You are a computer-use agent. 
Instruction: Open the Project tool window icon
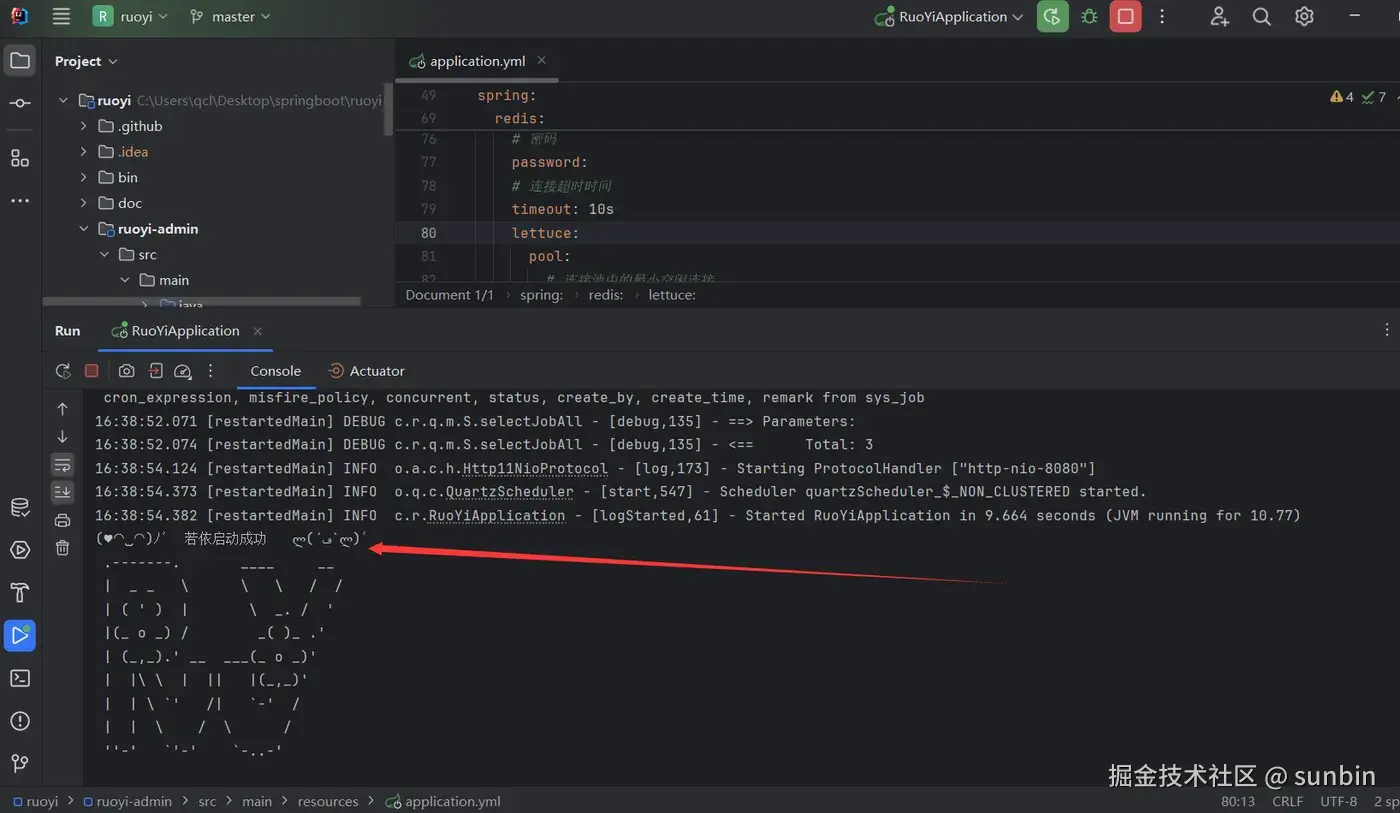[x=20, y=61]
